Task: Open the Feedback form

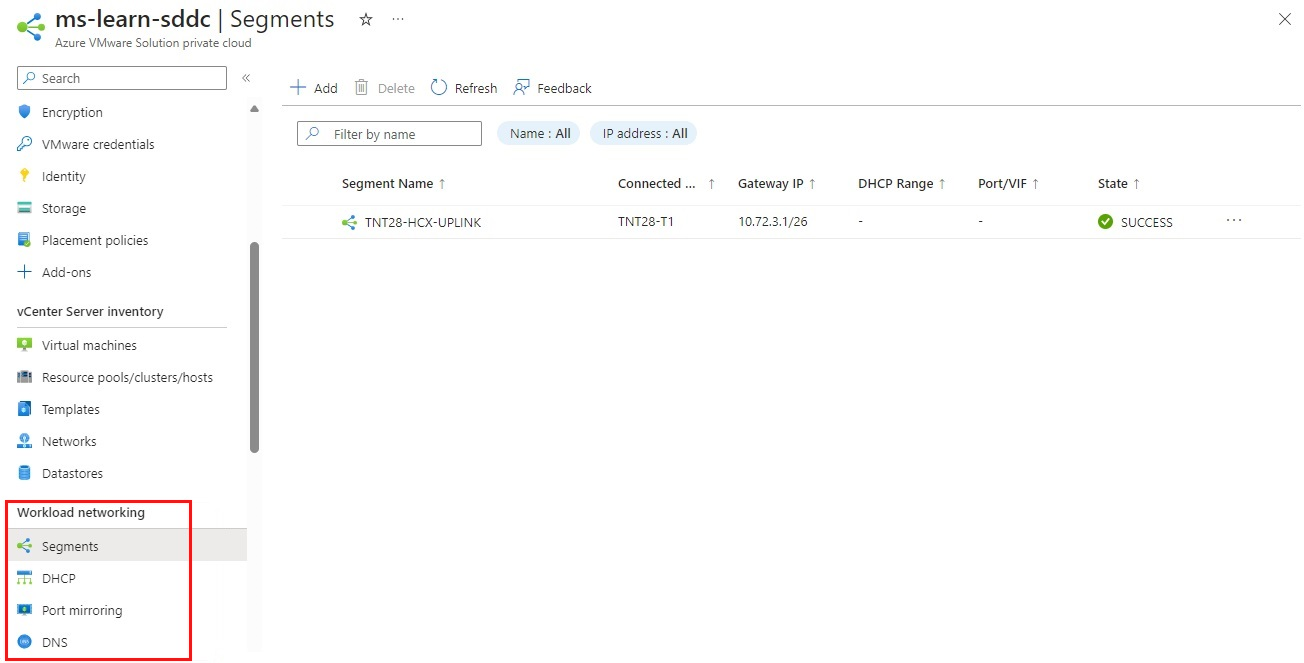Action: (x=553, y=88)
